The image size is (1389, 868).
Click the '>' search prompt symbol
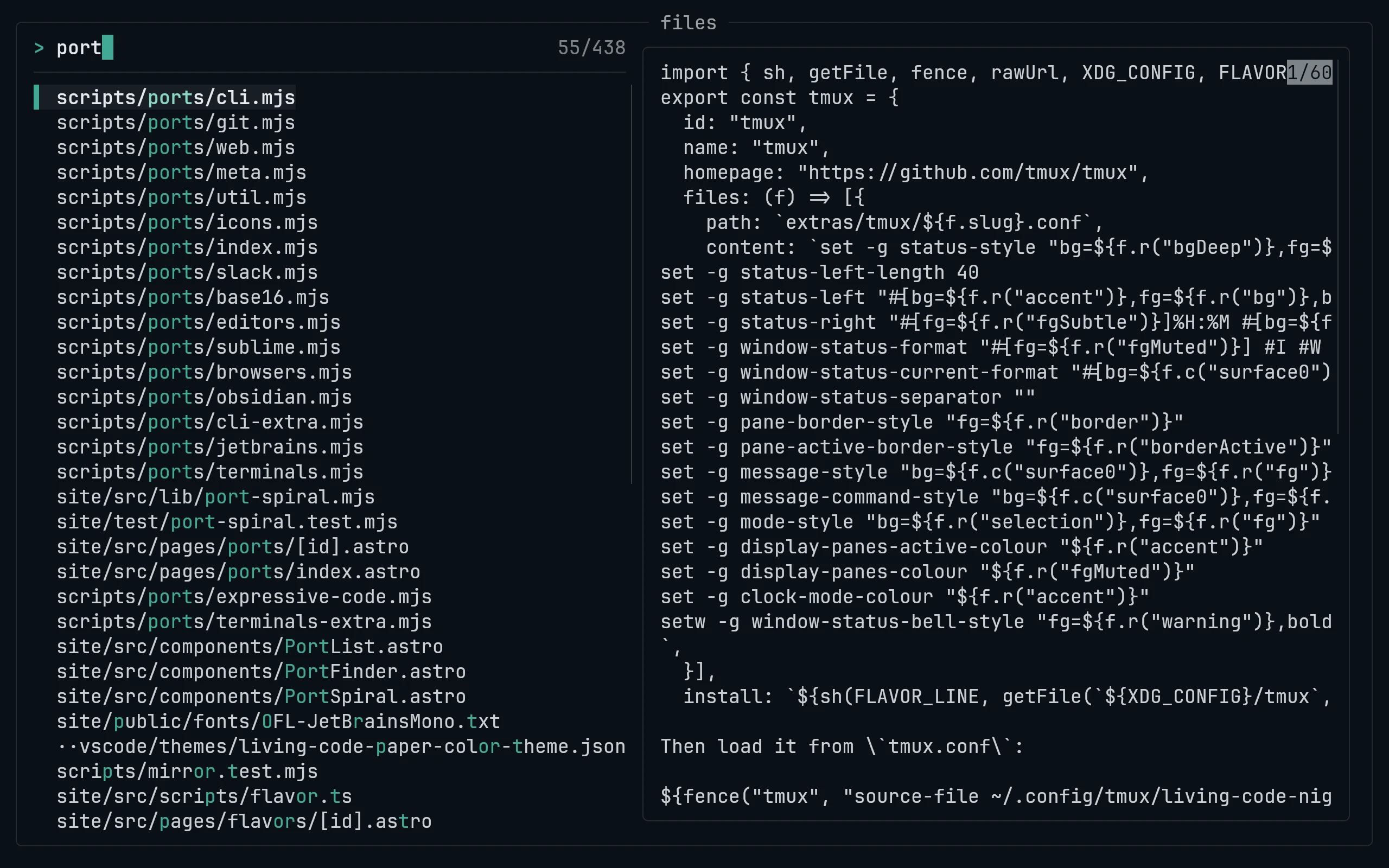(39, 48)
